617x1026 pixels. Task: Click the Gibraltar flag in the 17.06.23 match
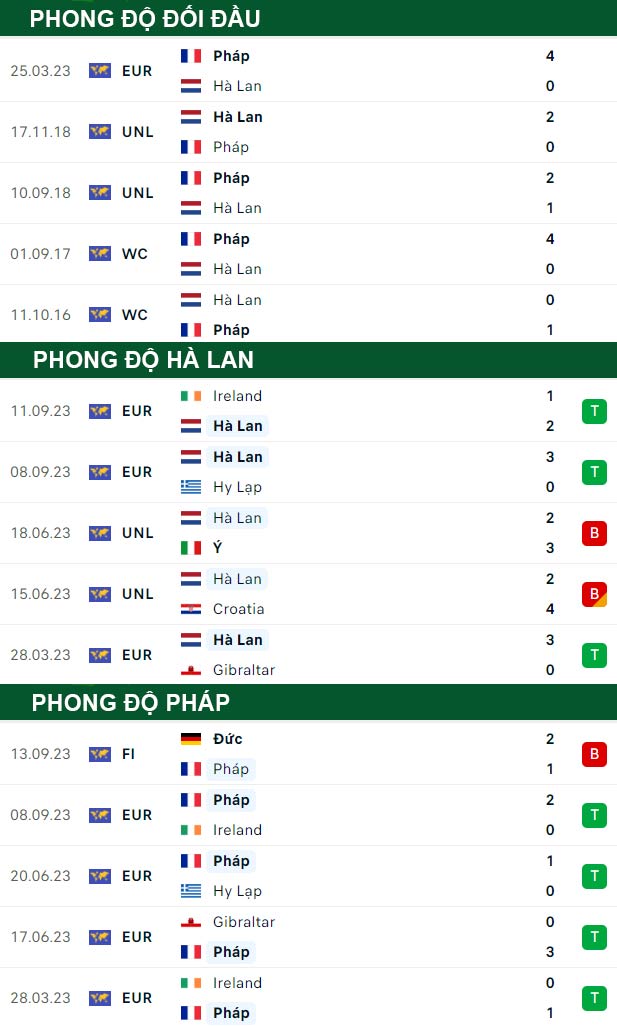point(191,922)
